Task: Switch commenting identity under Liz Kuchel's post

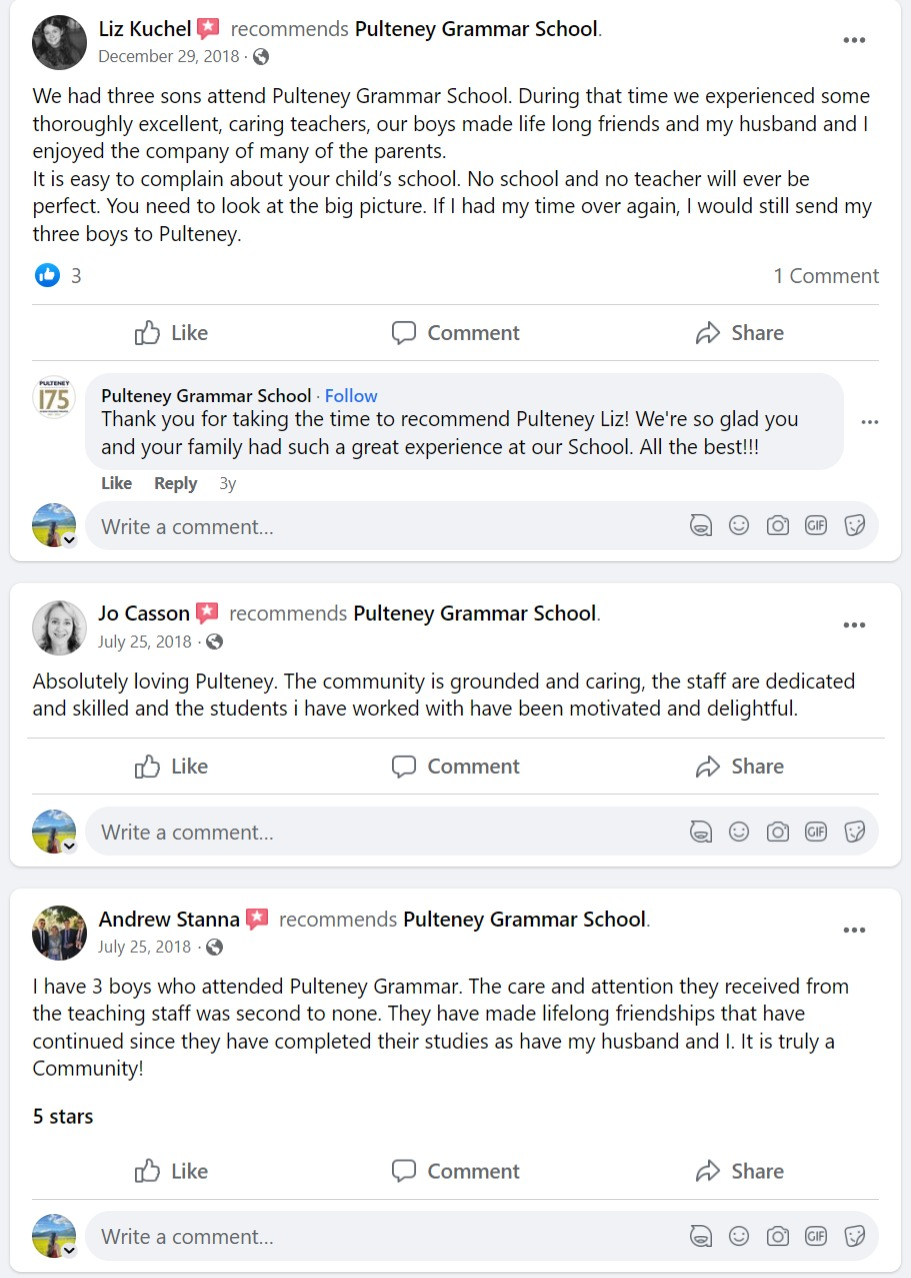Action: [69, 540]
